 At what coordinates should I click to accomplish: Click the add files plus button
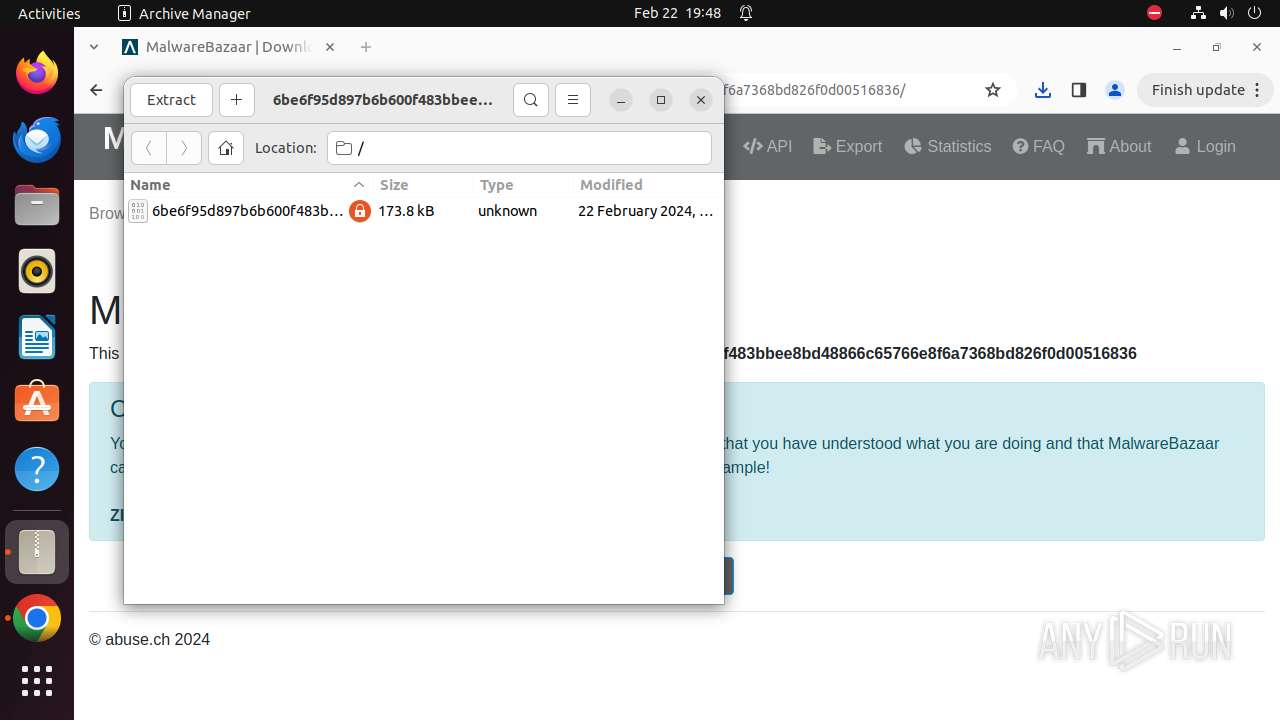click(236, 100)
